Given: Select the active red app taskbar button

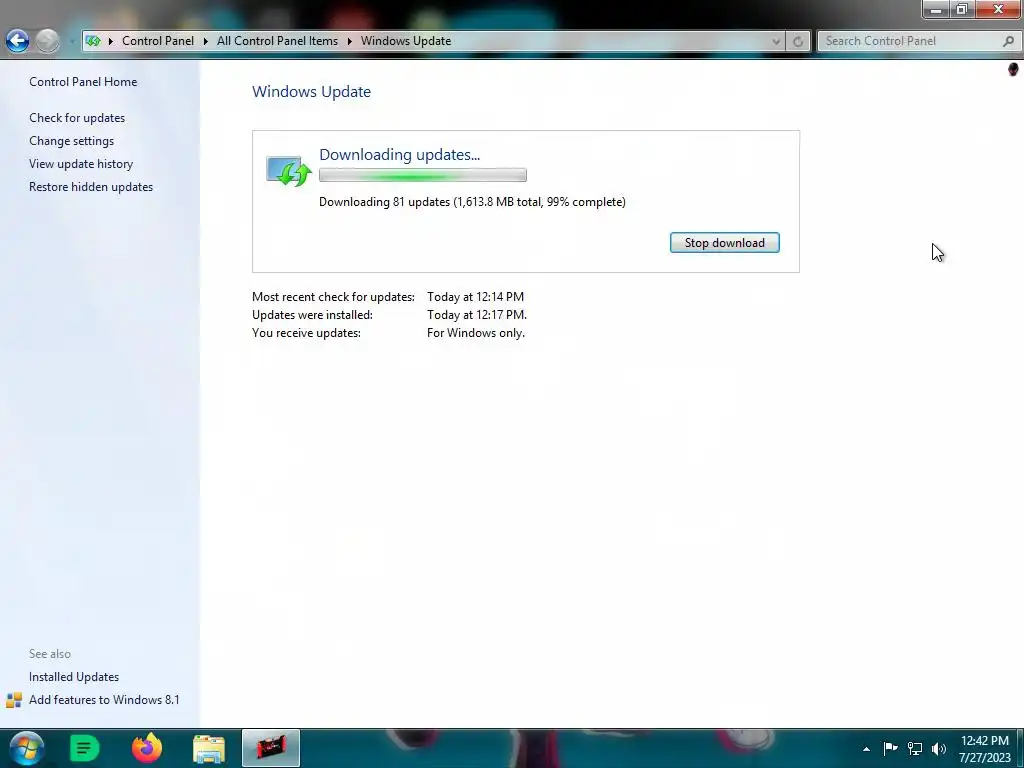Looking at the screenshot, I should tap(271, 748).
